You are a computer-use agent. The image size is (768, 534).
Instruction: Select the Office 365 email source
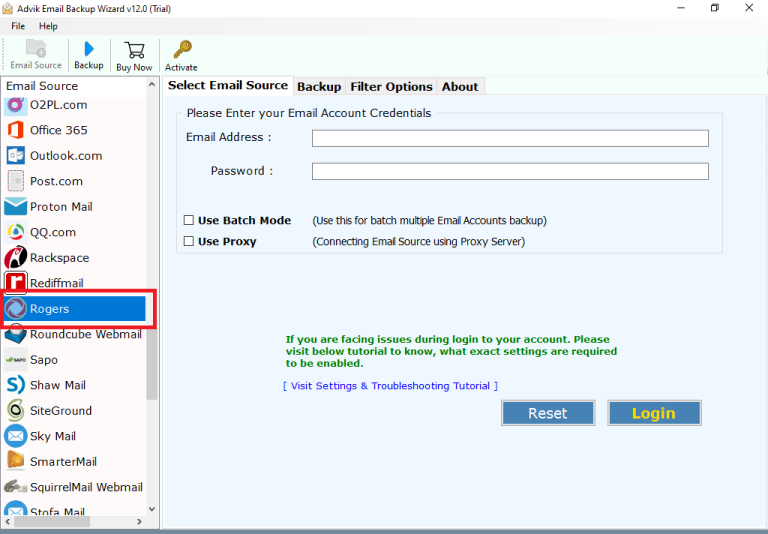click(58, 130)
